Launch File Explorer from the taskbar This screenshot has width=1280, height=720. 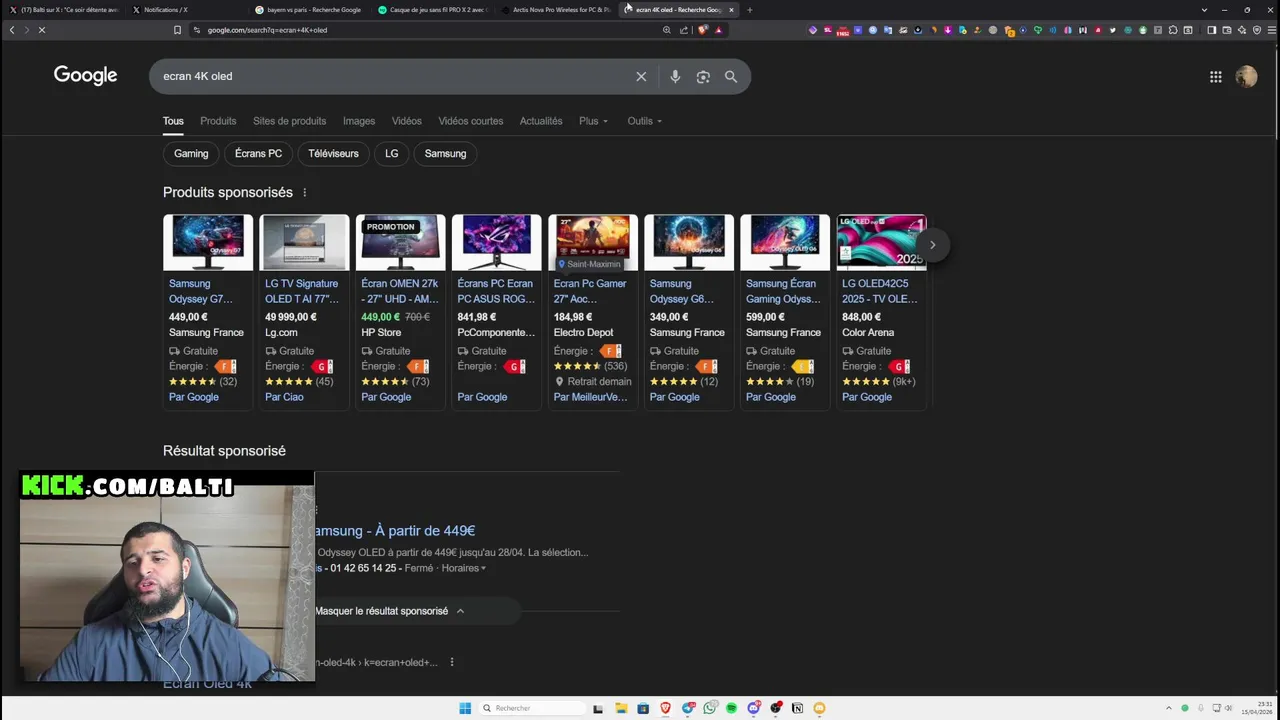pyautogui.click(x=621, y=708)
